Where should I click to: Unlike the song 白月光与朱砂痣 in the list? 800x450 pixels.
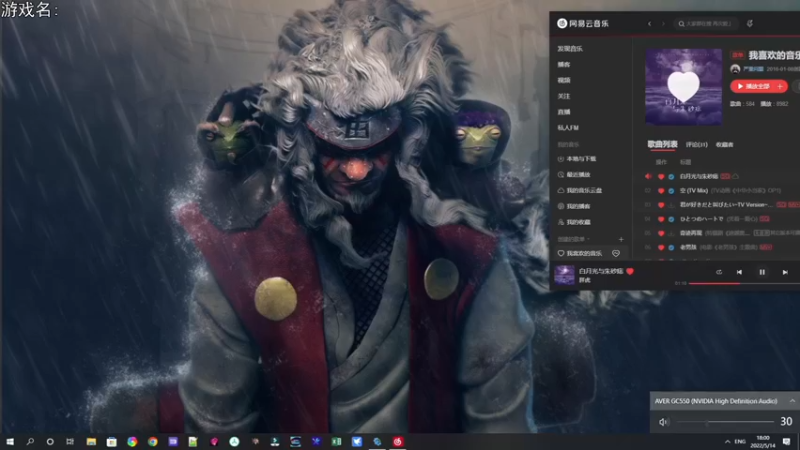click(661, 177)
